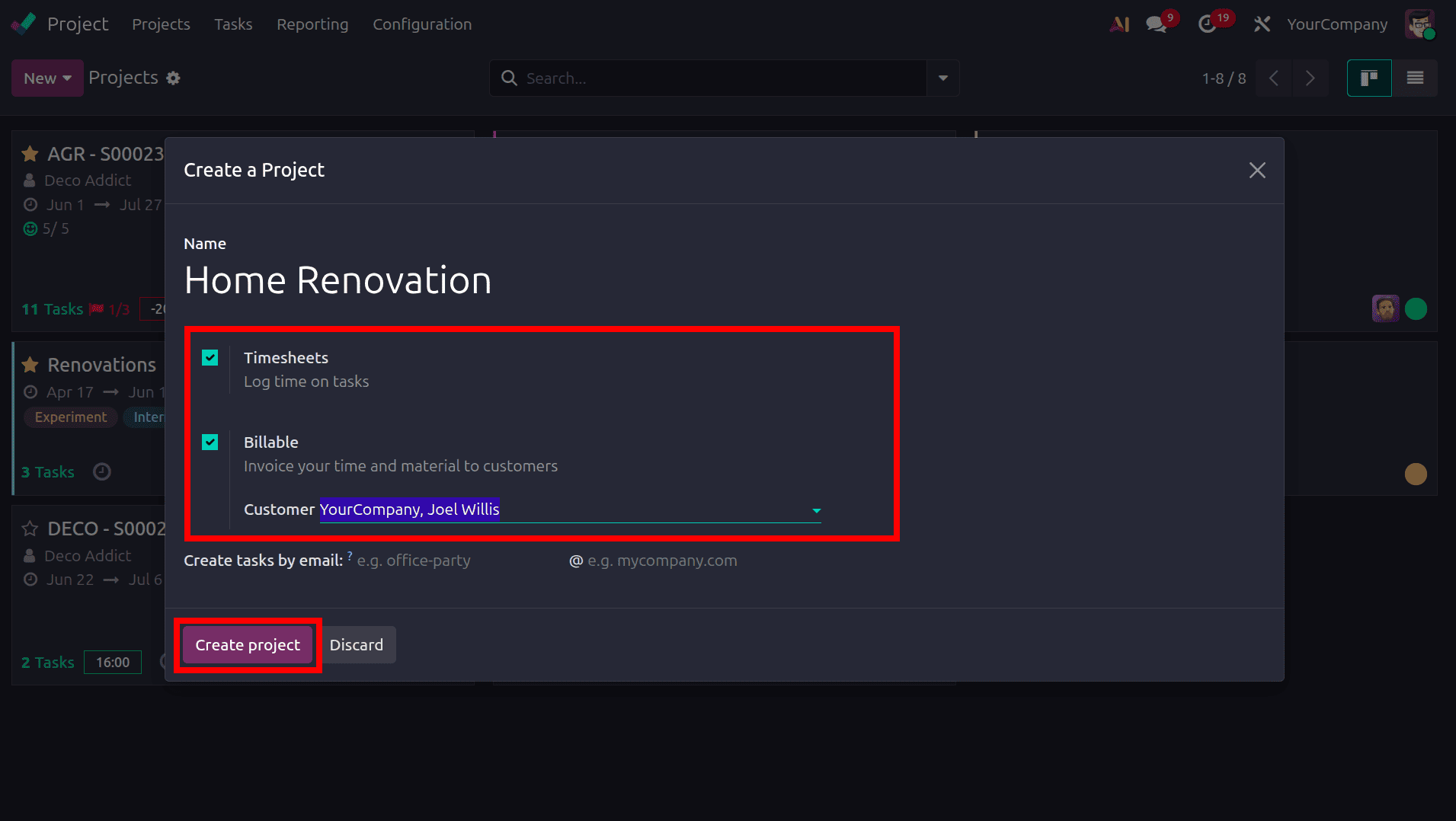This screenshot has width=1456, height=821.
Task: Click the Timesheets label
Action: tap(286, 358)
